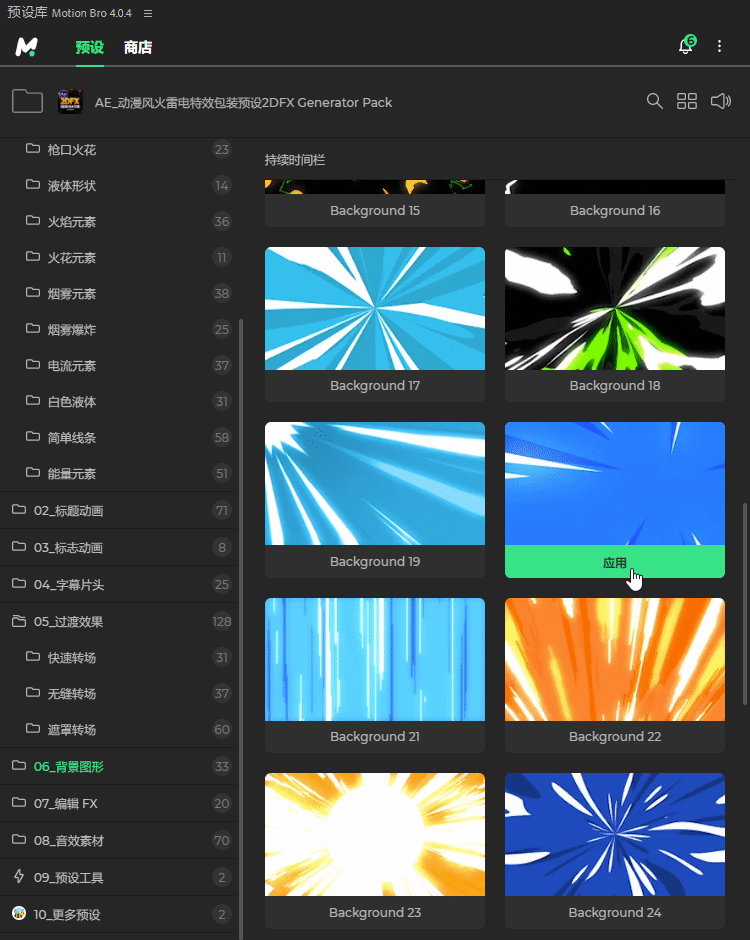Select the Background 22 preset thumbnail
This screenshot has height=940, width=750.
(x=615, y=659)
